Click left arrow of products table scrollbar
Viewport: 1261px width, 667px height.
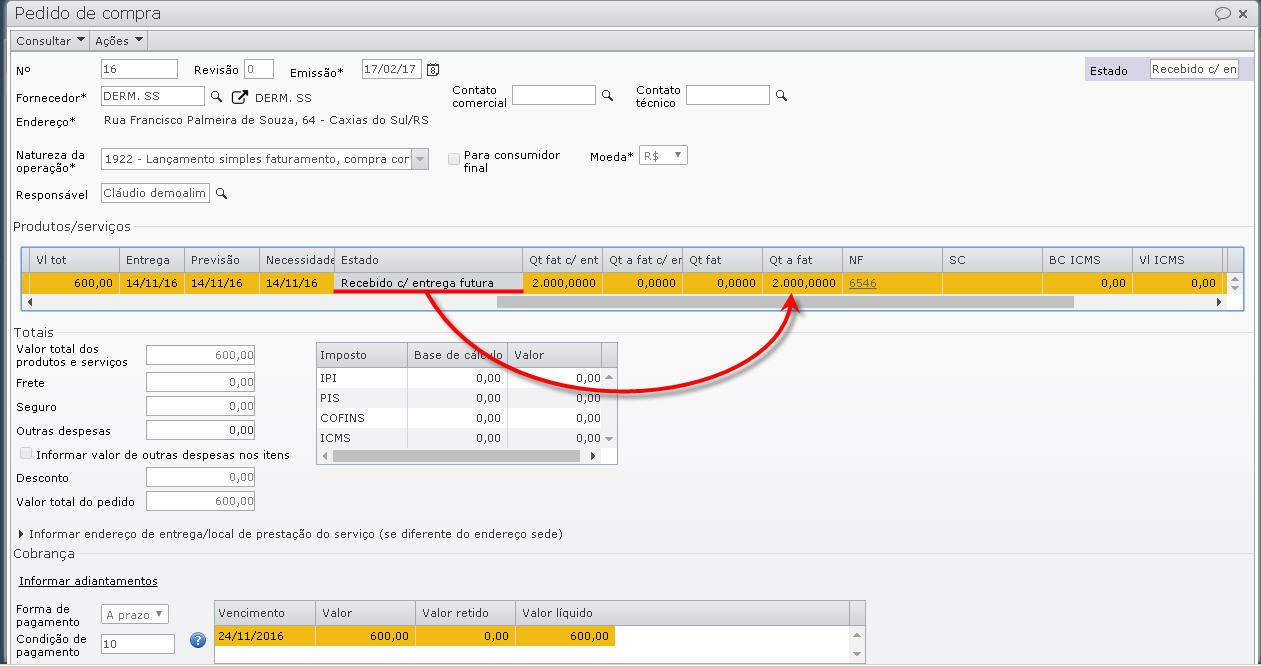tap(30, 301)
